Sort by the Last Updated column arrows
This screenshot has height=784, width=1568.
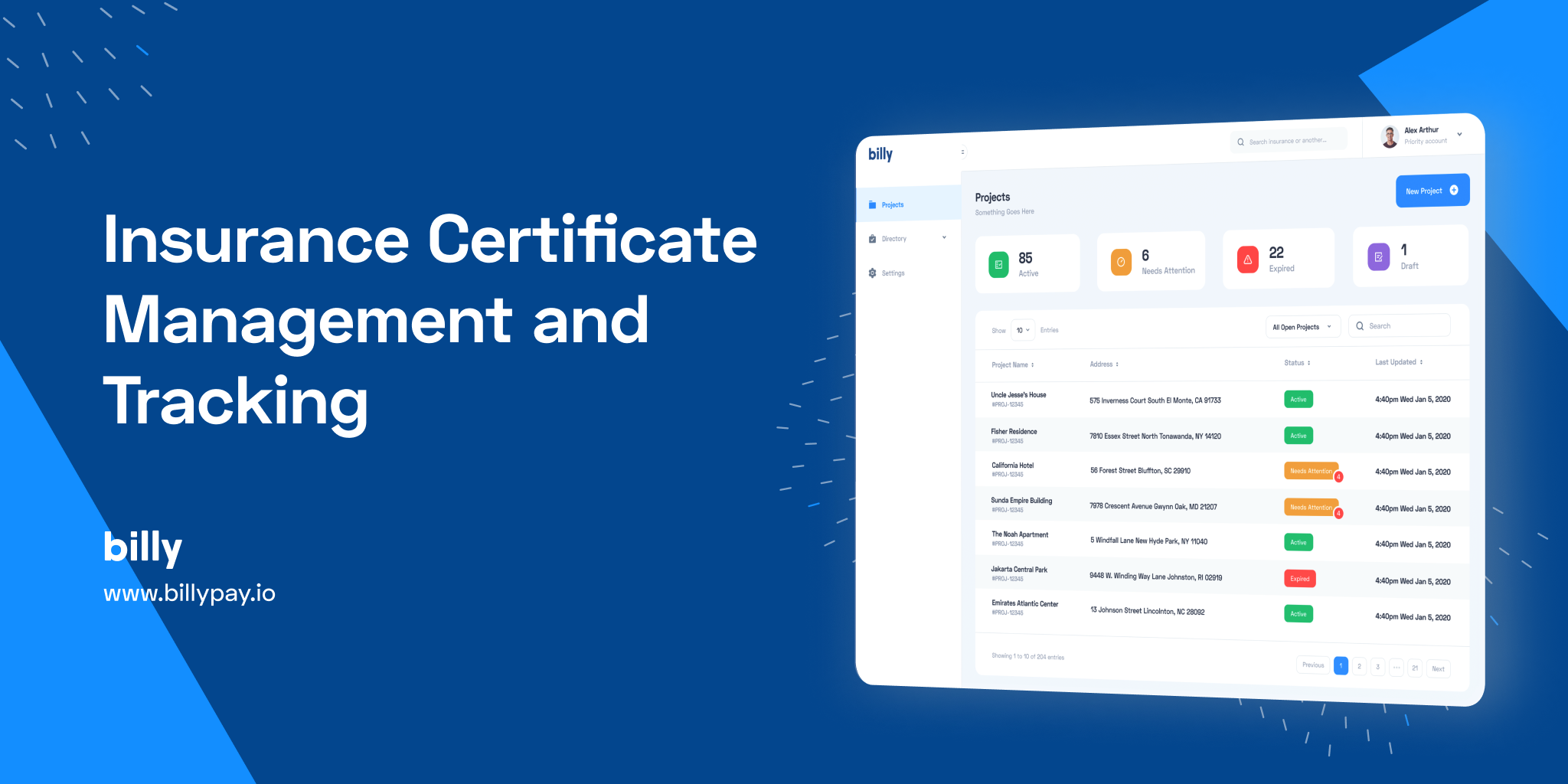pos(1421,362)
